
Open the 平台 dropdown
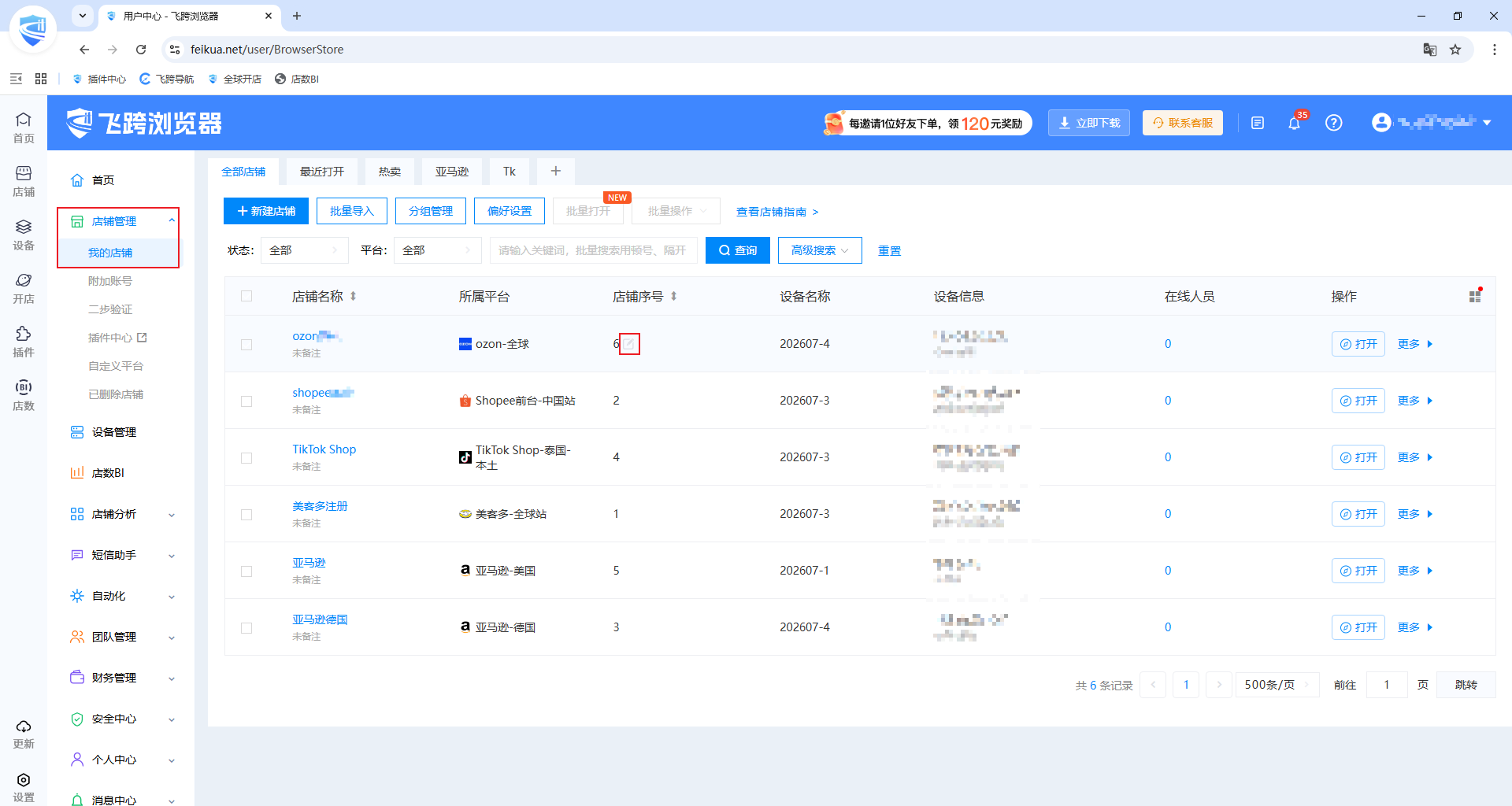(x=437, y=250)
